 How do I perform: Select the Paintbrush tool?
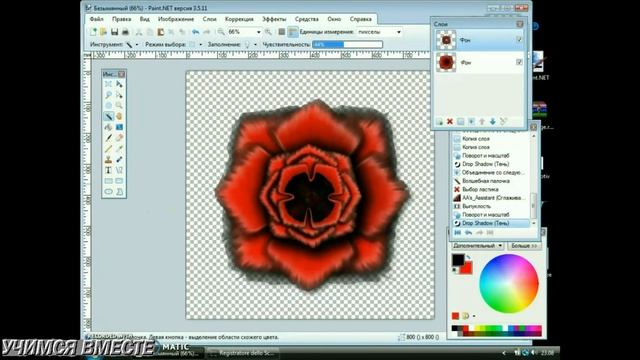tap(109, 138)
